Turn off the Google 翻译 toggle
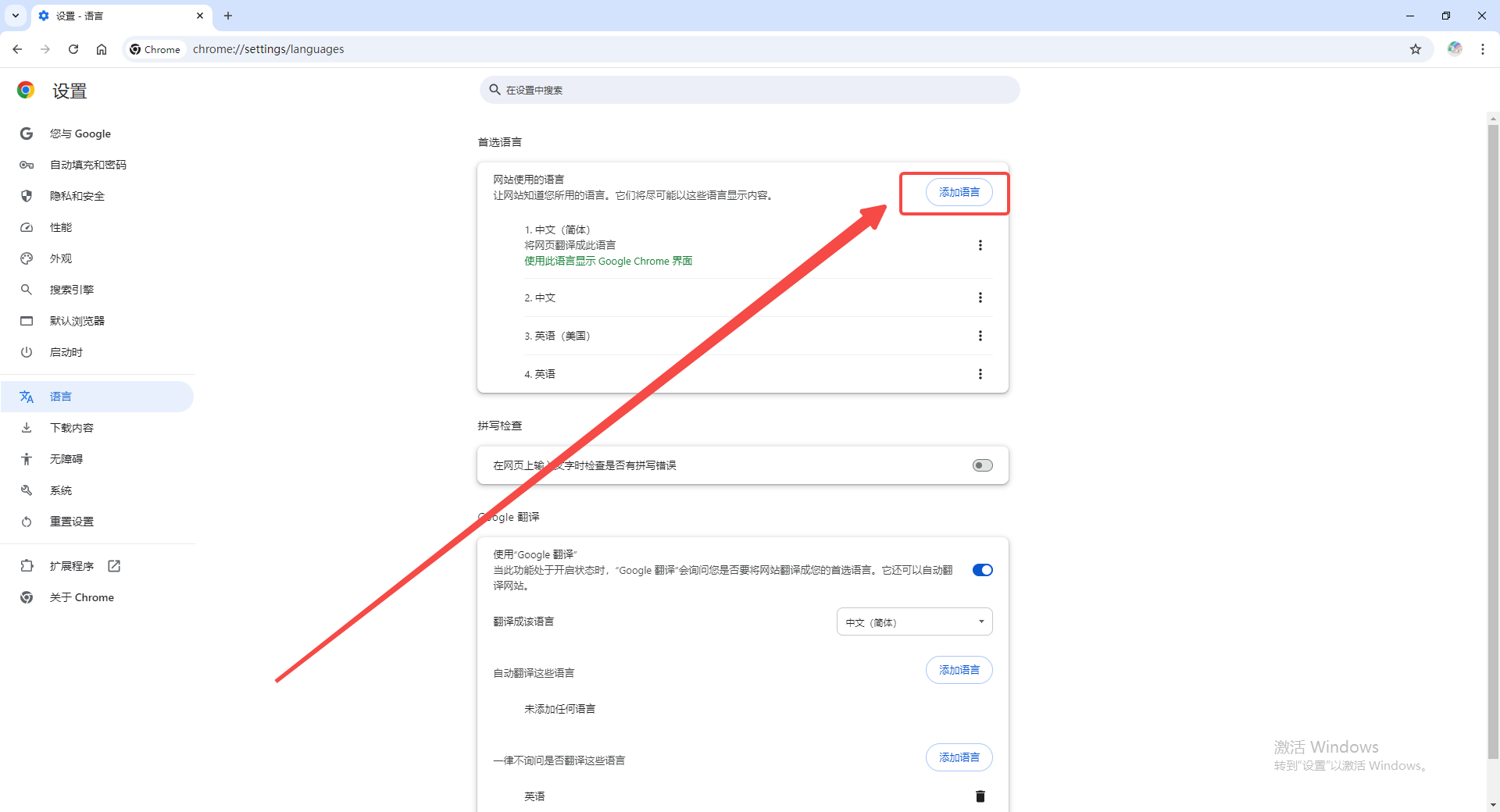 [982, 570]
